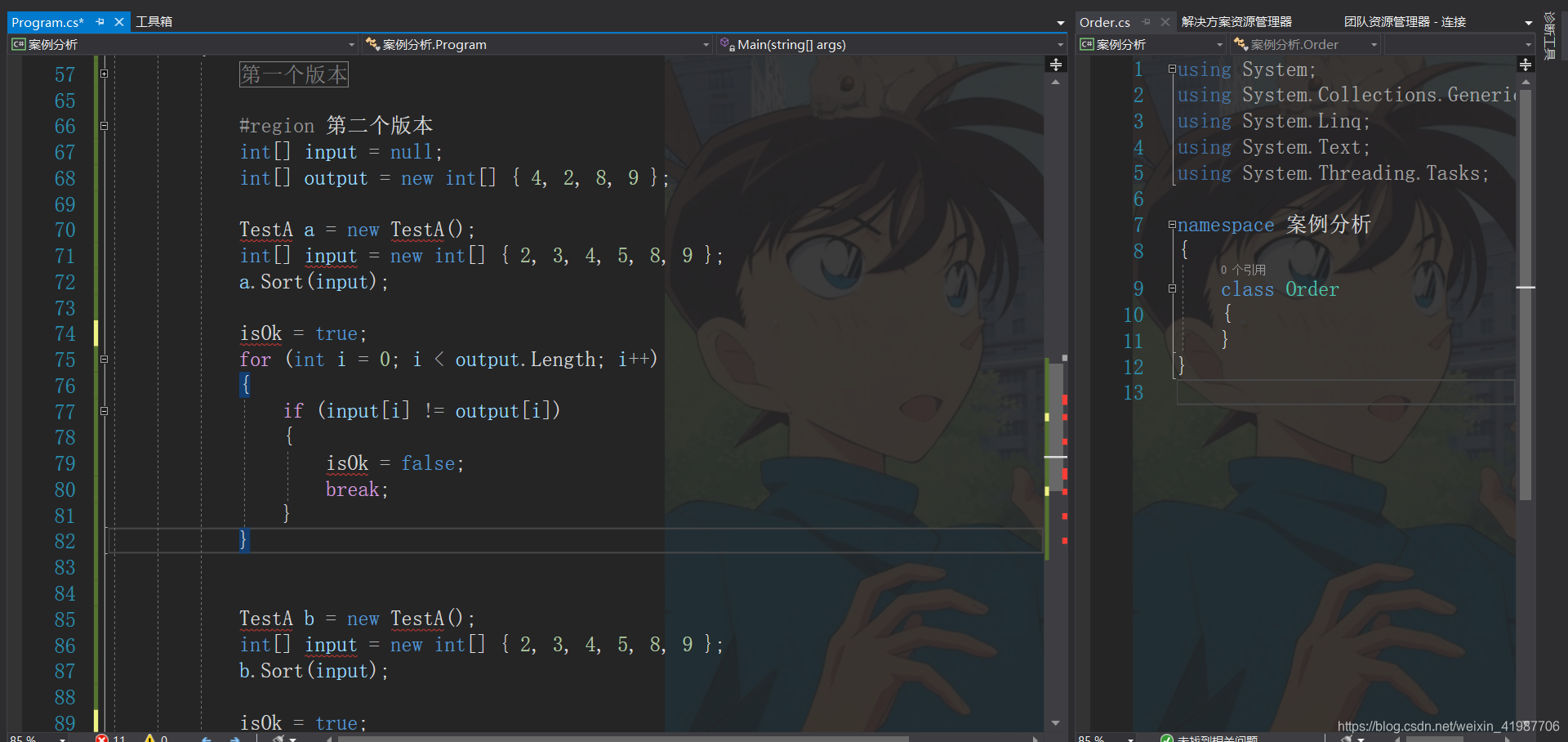
Task: Click the 'break;' statement on line 80
Action: click(357, 489)
